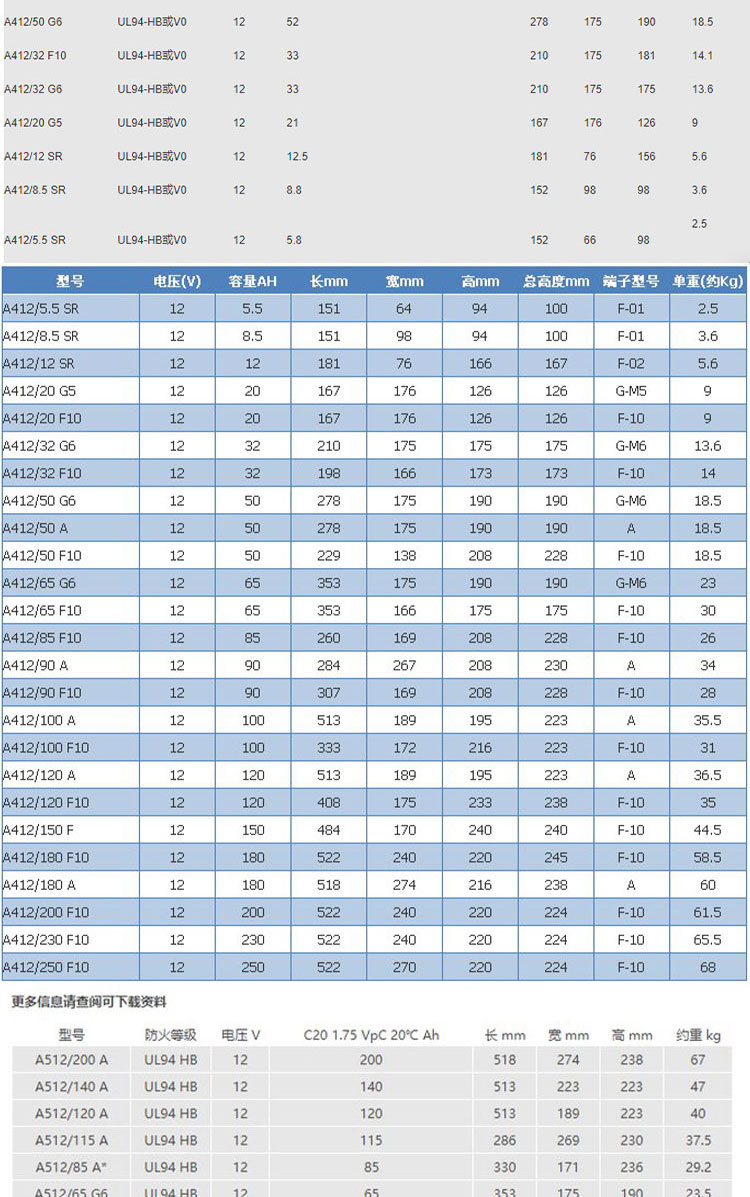Click A412/50 G6 in the top gray table

click(x=33, y=22)
